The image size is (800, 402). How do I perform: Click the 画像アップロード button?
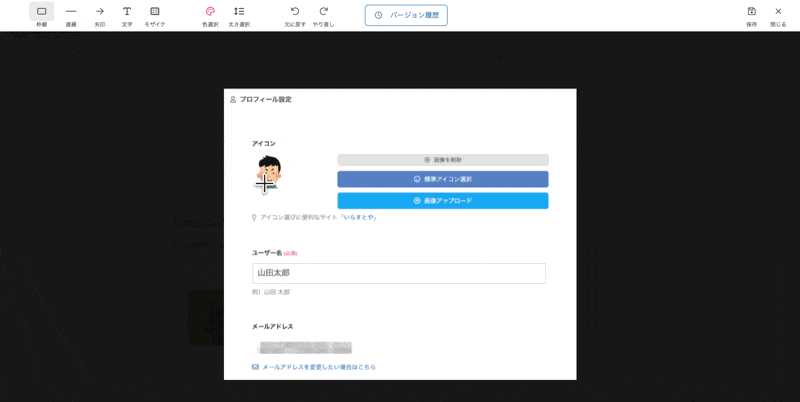(443, 201)
